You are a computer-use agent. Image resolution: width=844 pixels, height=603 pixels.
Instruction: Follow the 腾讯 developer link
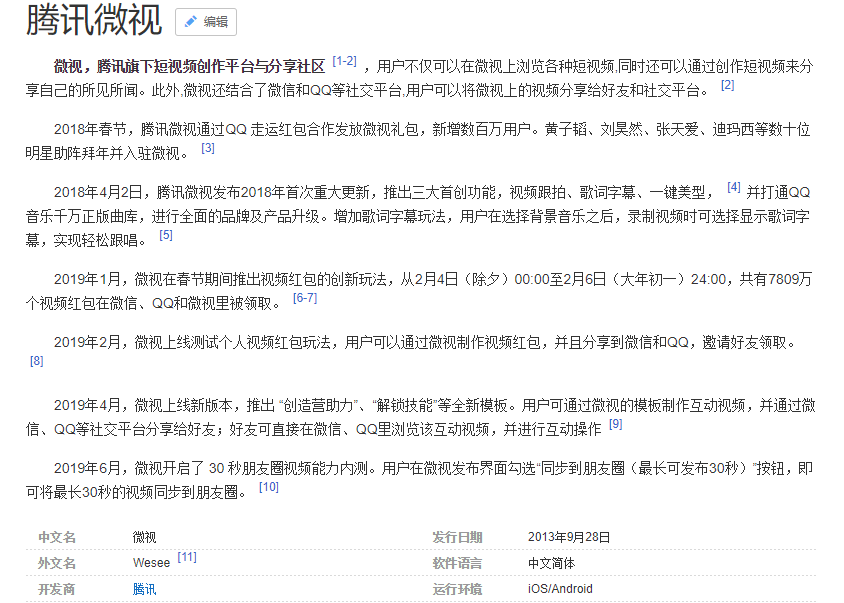(x=144, y=589)
